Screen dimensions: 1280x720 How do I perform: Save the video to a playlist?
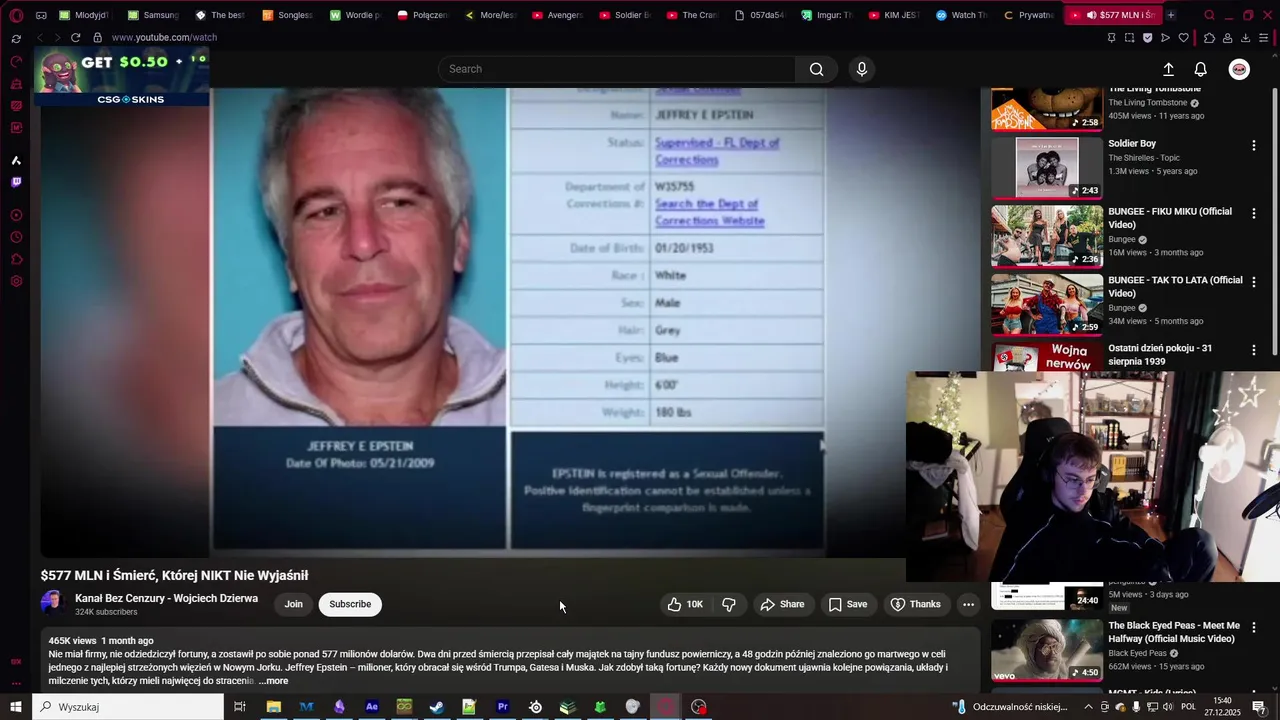[847, 604]
